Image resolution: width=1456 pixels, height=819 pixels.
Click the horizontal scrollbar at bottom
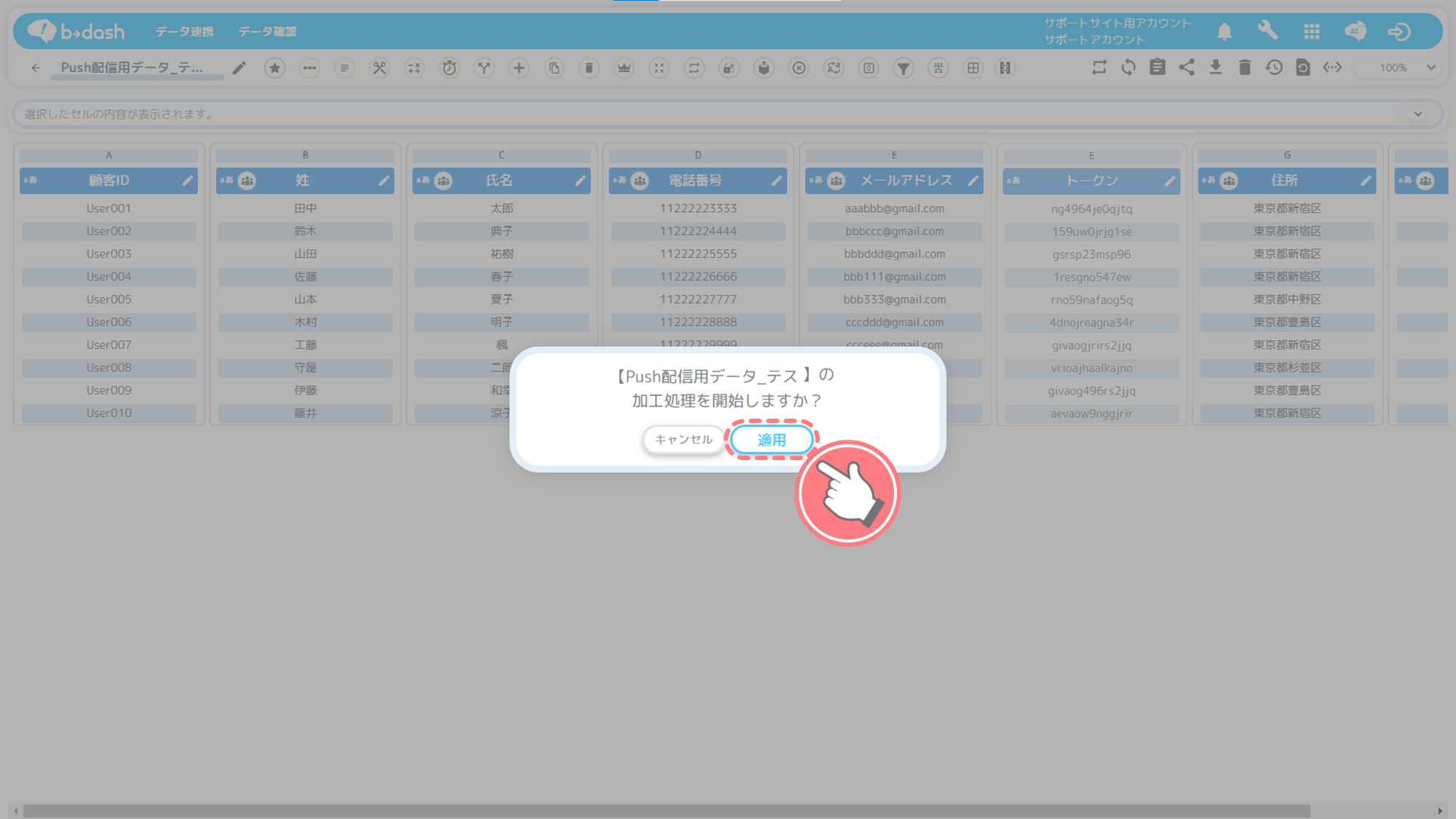pyautogui.click(x=666, y=810)
